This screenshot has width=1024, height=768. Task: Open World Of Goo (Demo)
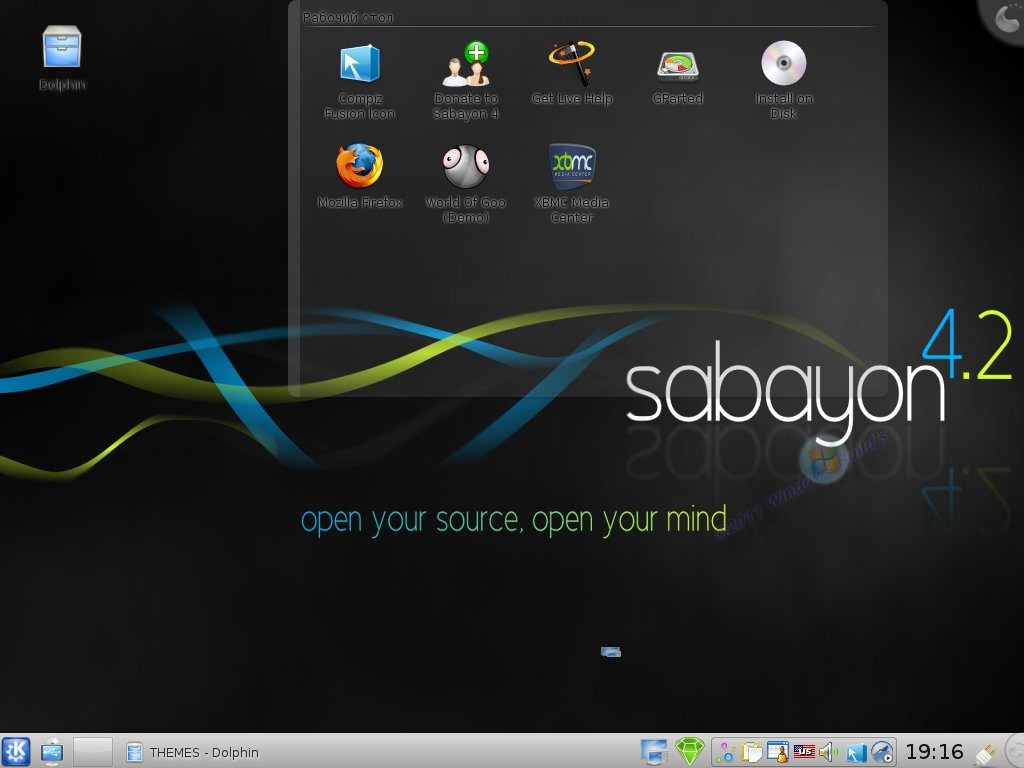(x=466, y=184)
